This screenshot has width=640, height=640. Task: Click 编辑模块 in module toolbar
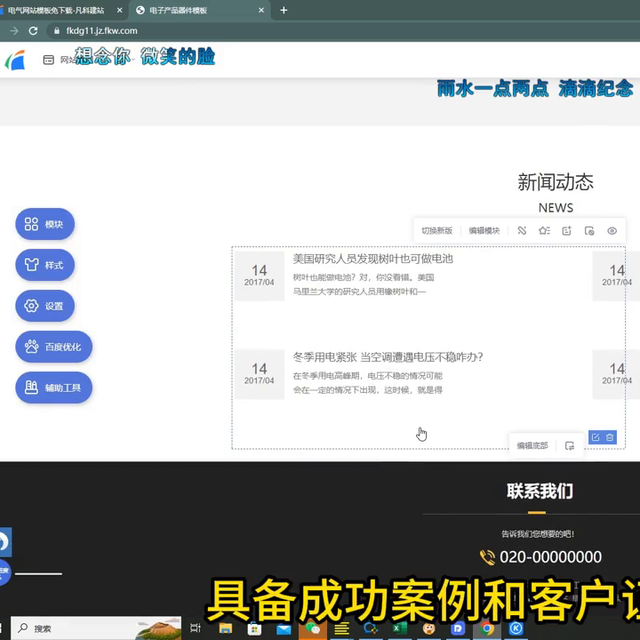[484, 231]
